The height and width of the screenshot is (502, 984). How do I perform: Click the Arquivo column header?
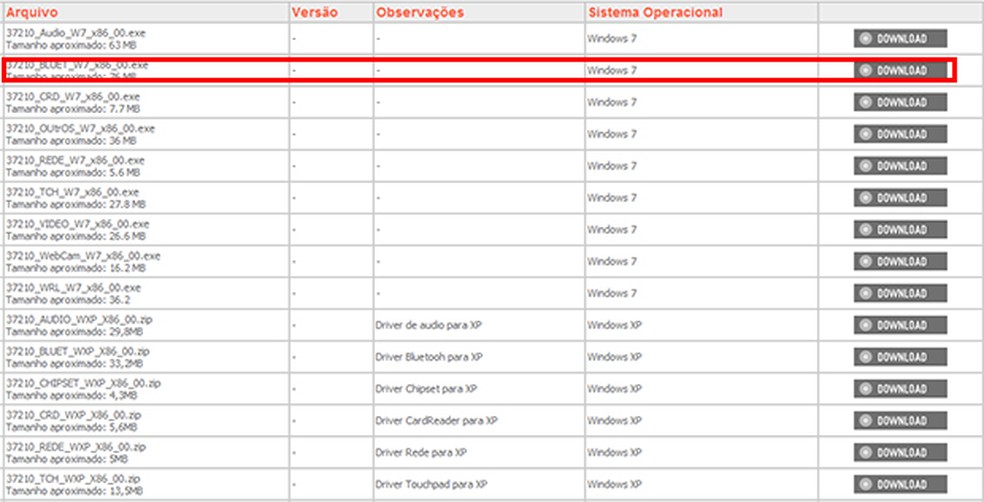32,13
